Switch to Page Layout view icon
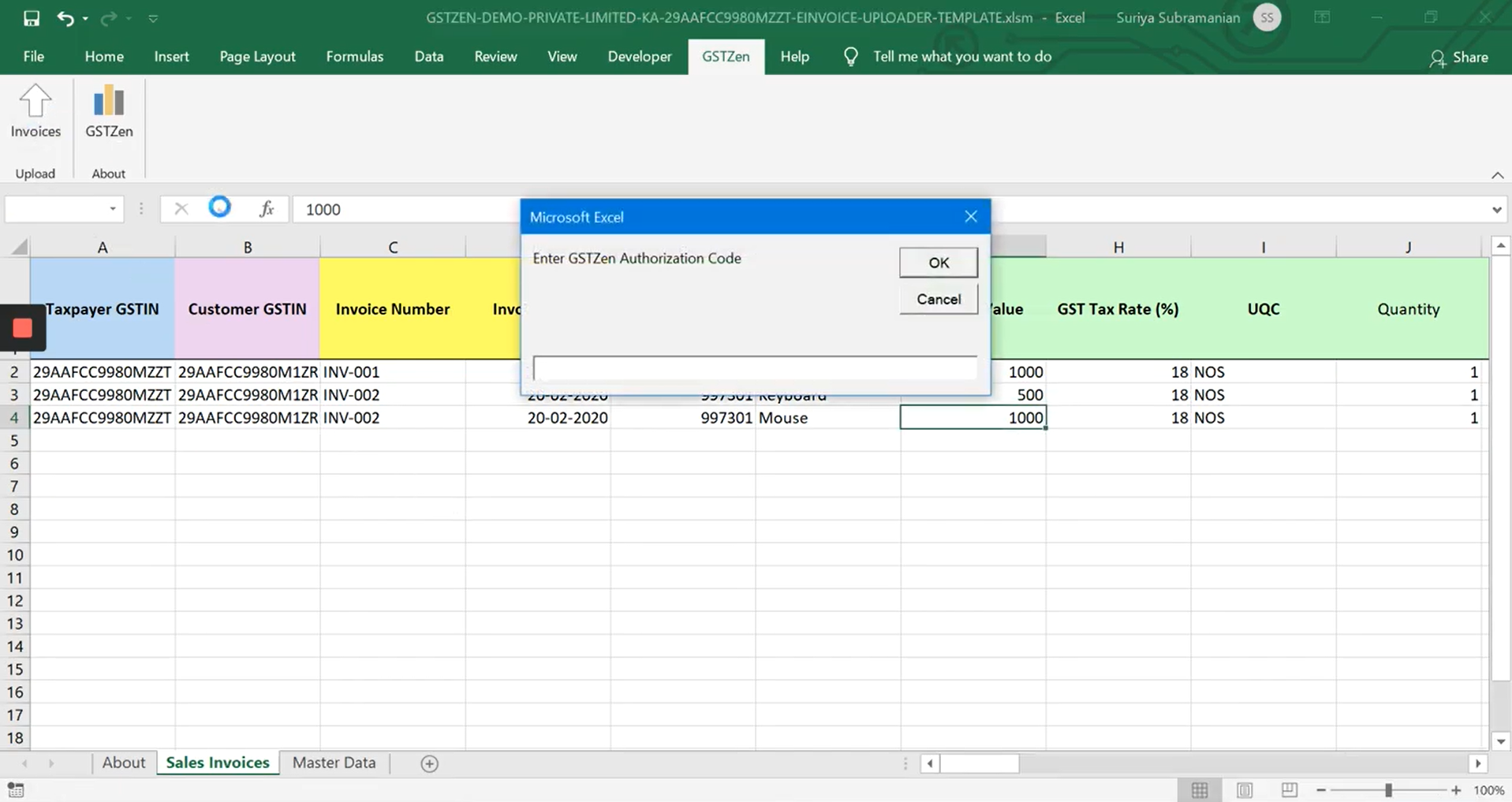Screen dimensions: 1512x802 point(1245,790)
